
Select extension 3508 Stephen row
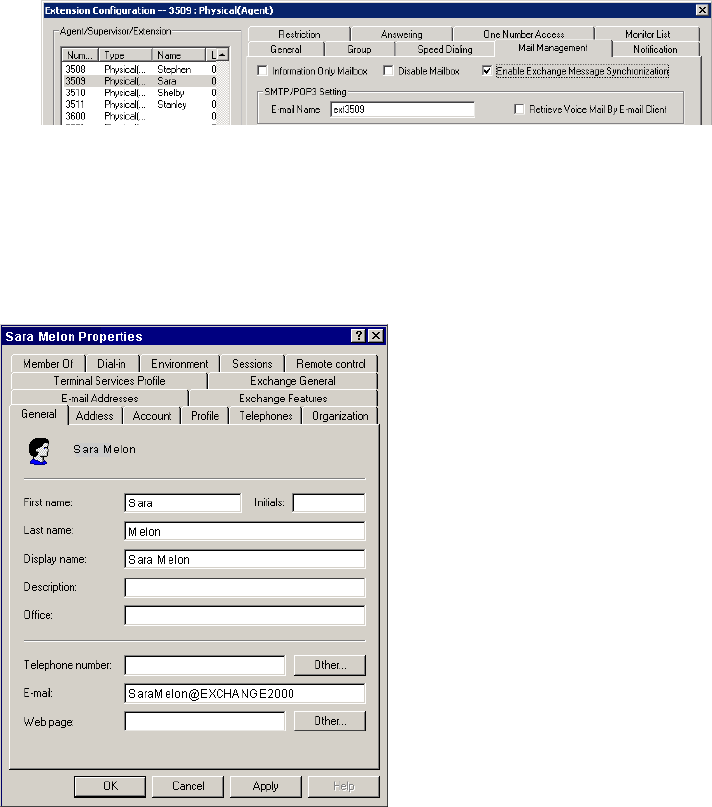[142, 69]
